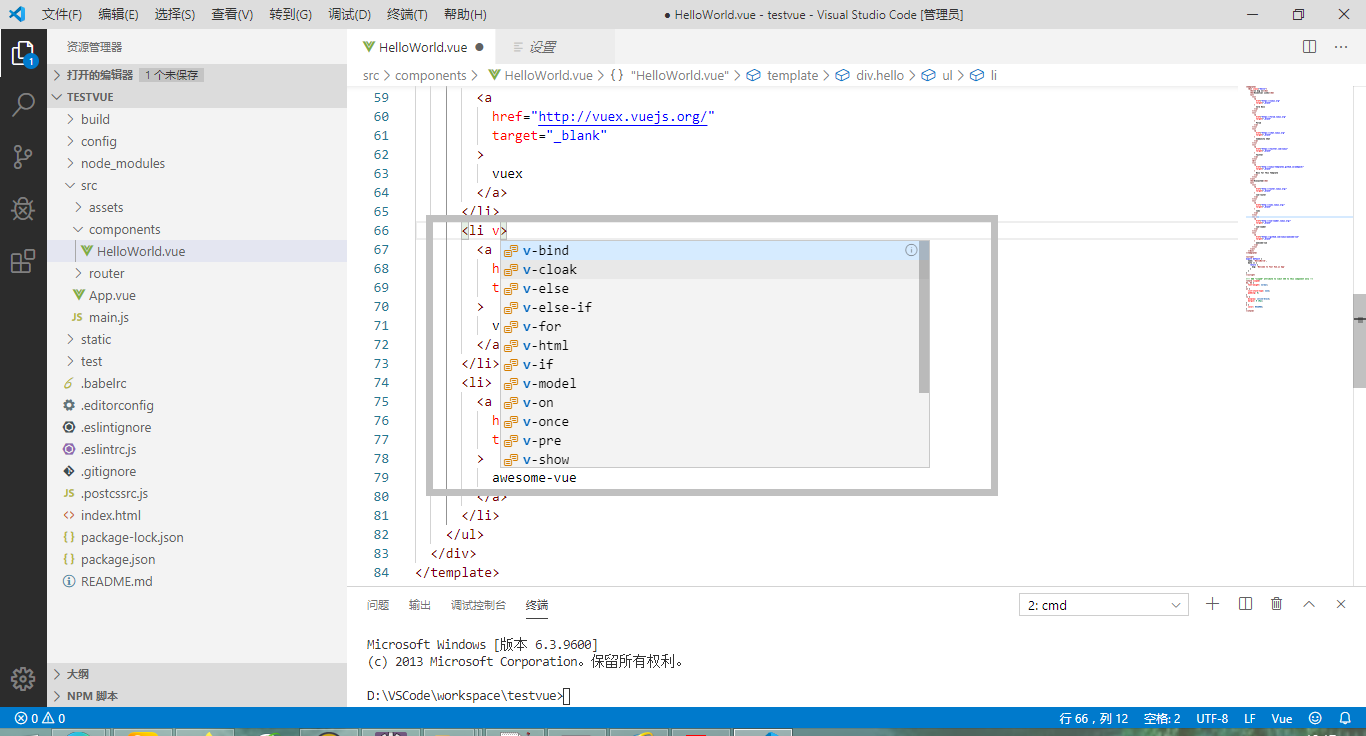This screenshot has height=736, width=1366.
Task: Open notifications bell in status bar
Action: [1343, 718]
